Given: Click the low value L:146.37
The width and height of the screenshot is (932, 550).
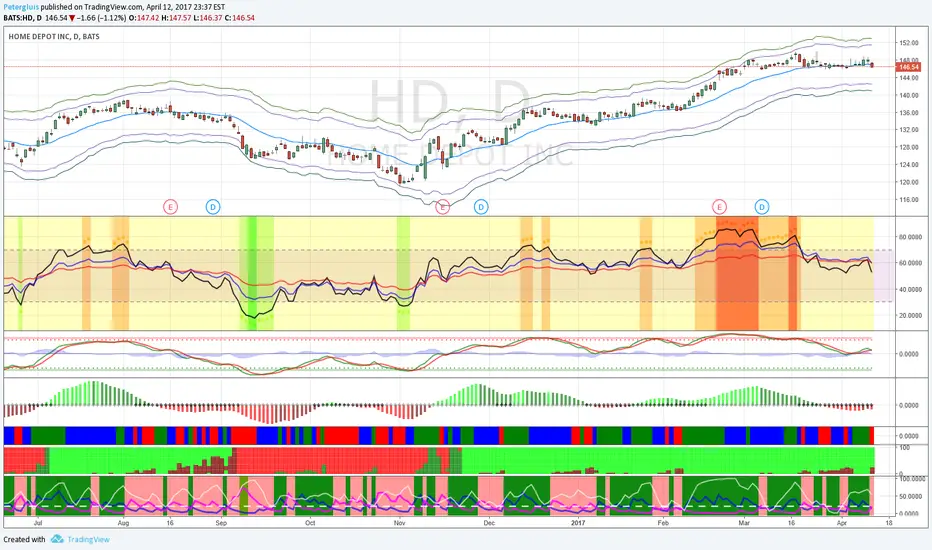Looking at the screenshot, I should 208,18.
